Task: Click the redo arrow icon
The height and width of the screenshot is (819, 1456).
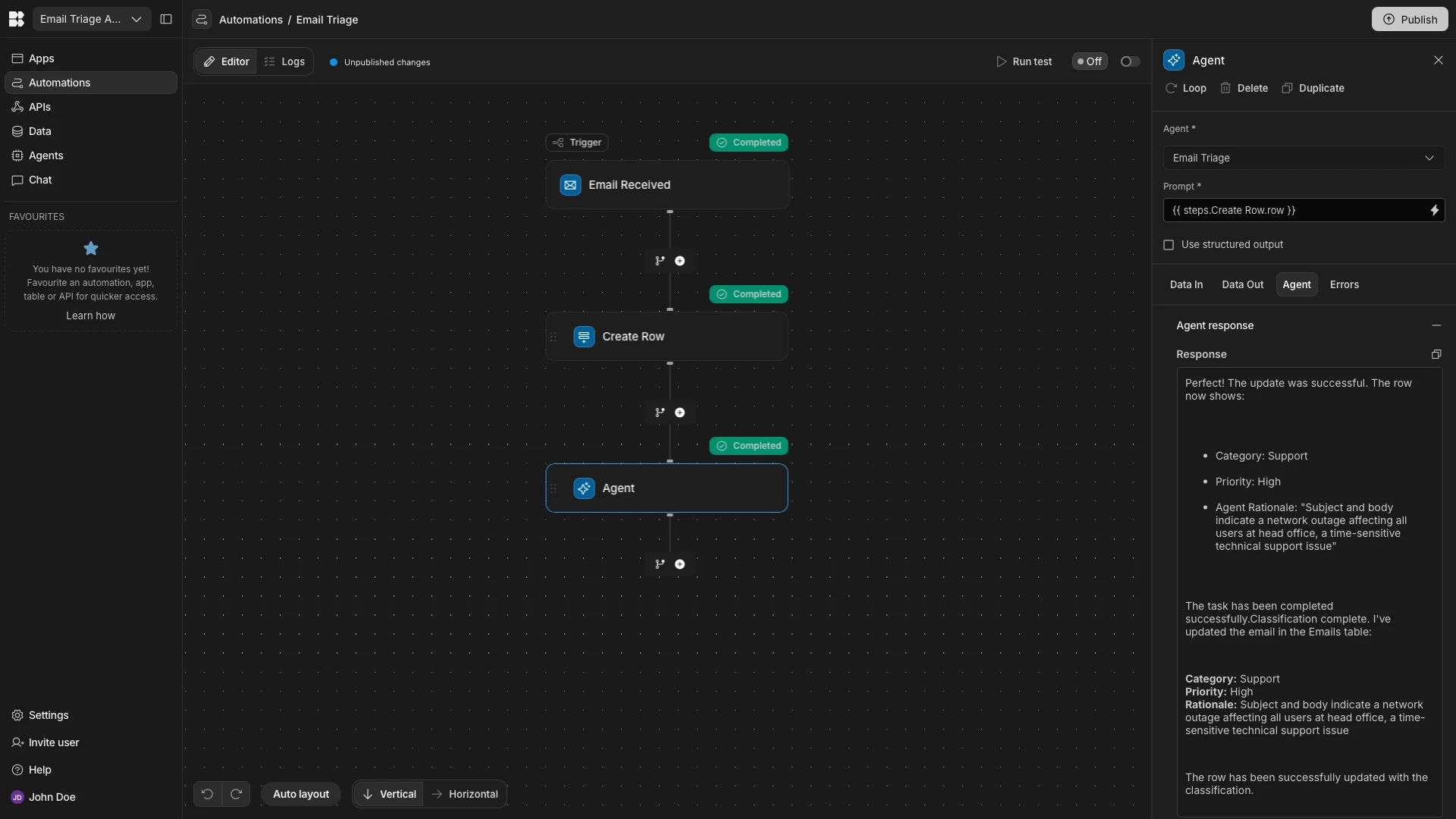Action: (236, 794)
